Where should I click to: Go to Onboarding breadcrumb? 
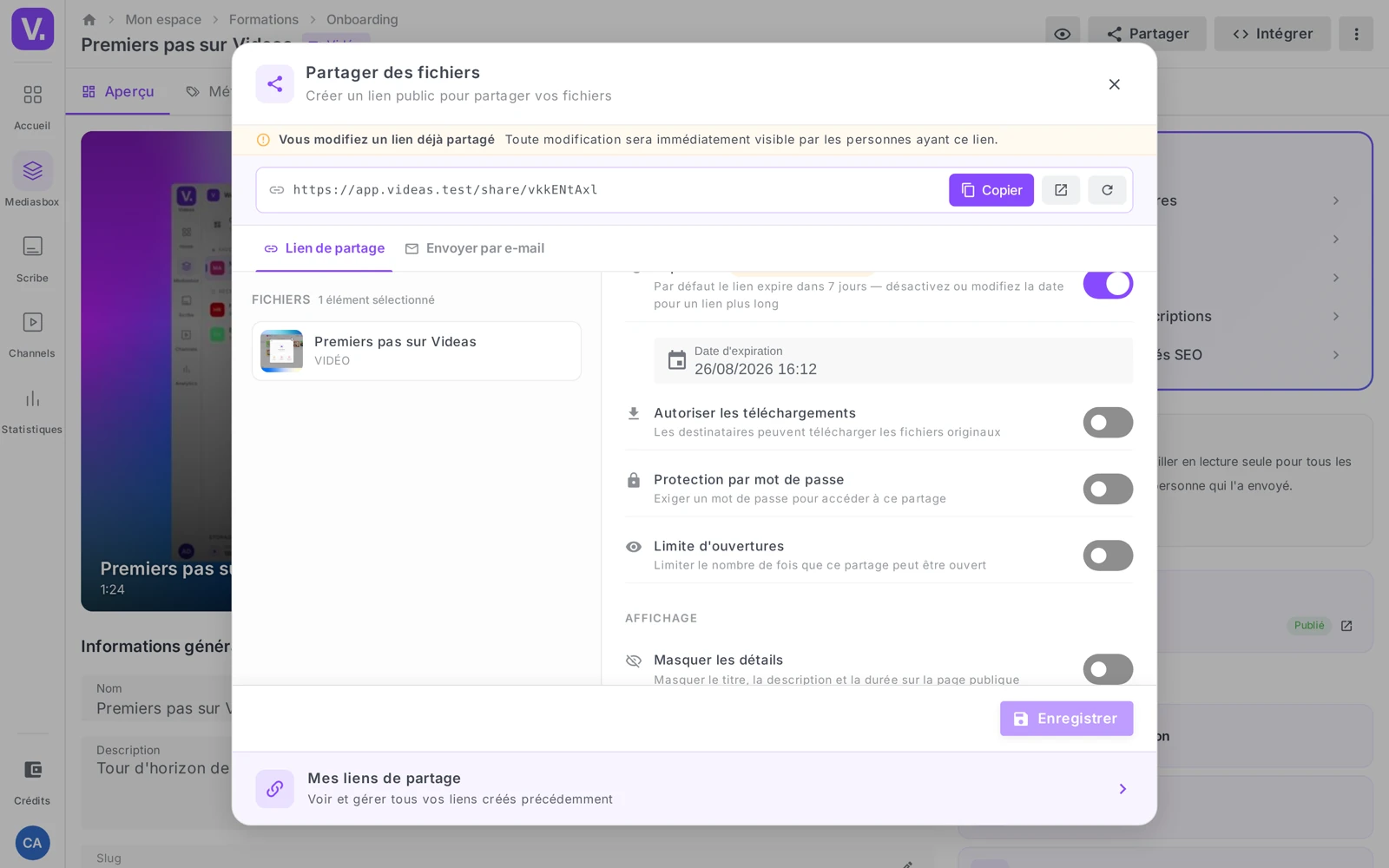coord(362,19)
